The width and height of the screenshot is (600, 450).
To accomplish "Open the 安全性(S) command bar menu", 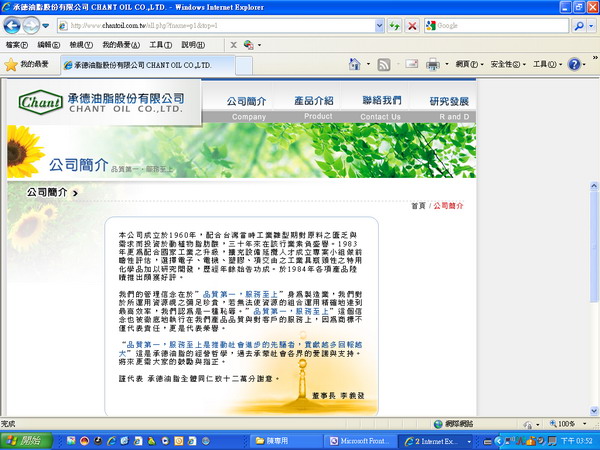I will point(508,64).
